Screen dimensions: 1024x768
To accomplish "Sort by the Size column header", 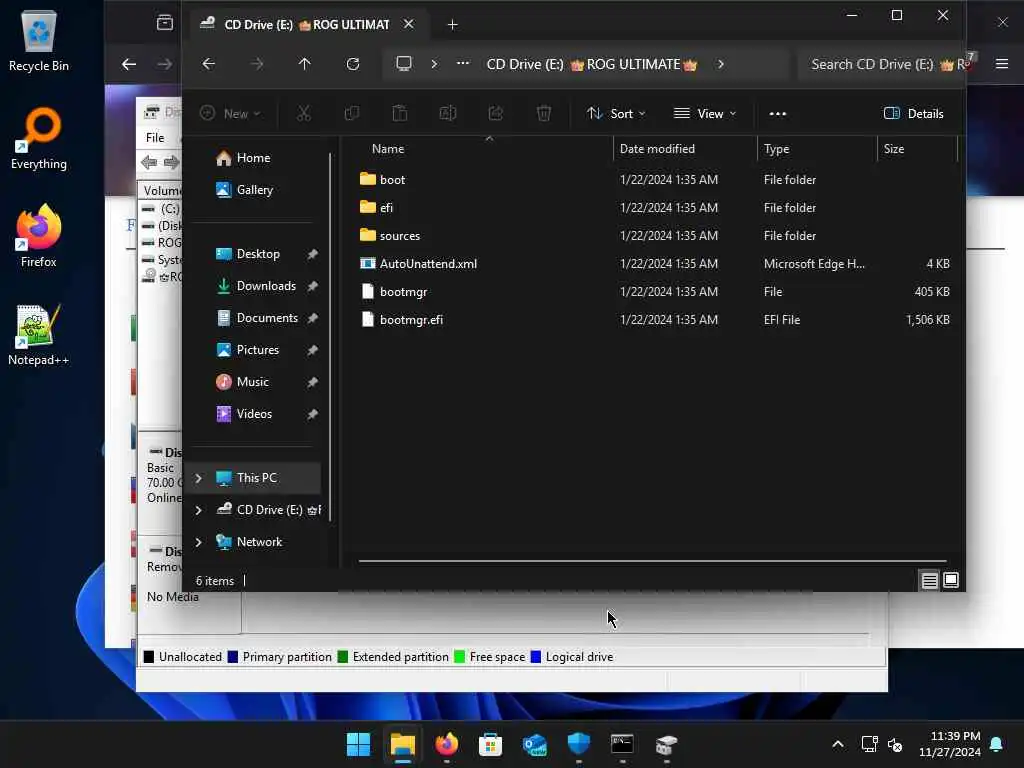I will tap(918, 149).
